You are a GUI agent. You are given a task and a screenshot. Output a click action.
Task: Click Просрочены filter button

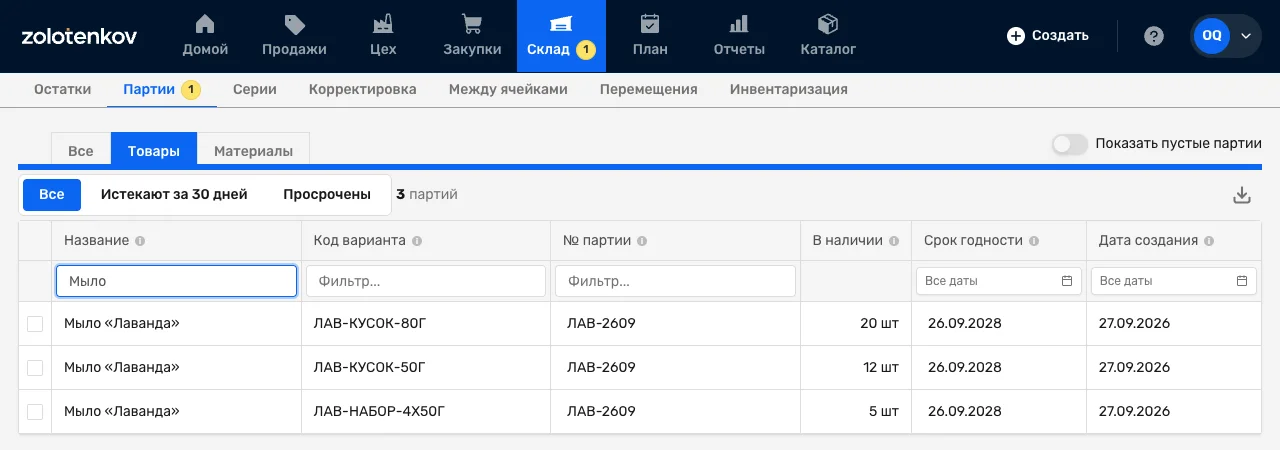(327, 194)
